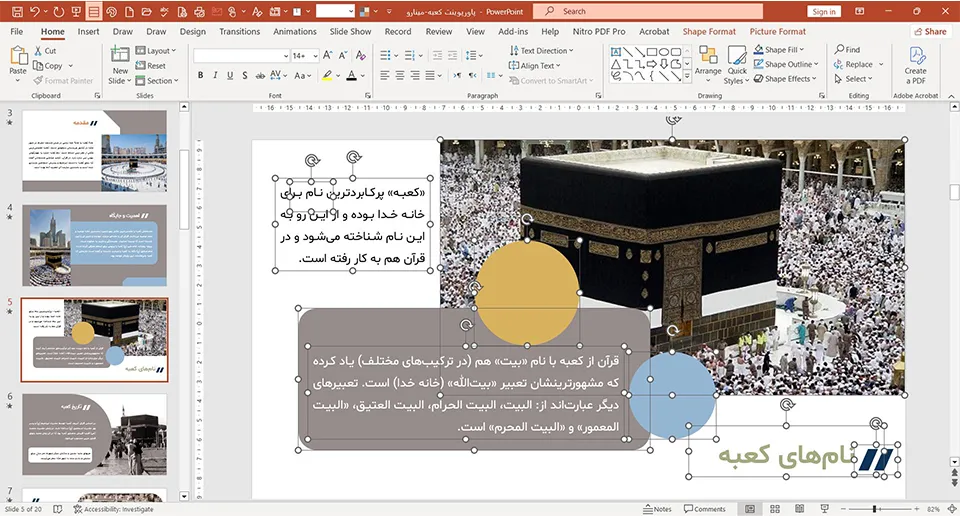Click Create a PDF Acrobat button

(915, 64)
